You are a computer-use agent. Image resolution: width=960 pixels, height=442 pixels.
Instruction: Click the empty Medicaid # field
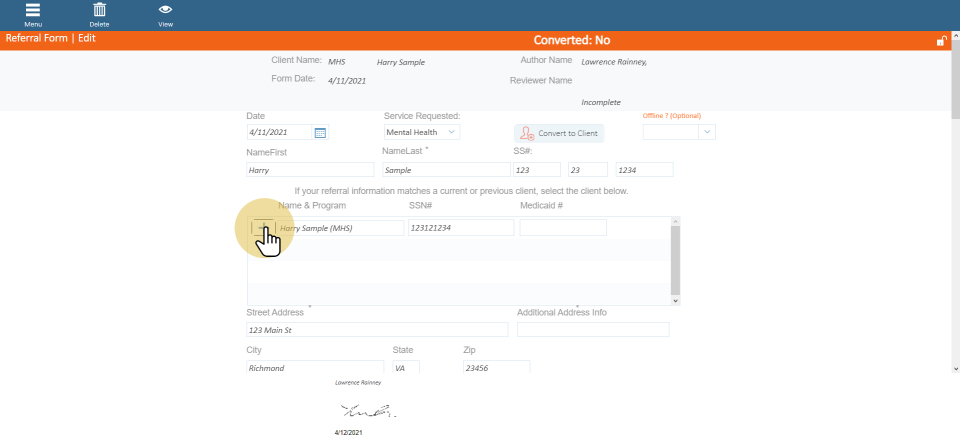tap(562, 228)
